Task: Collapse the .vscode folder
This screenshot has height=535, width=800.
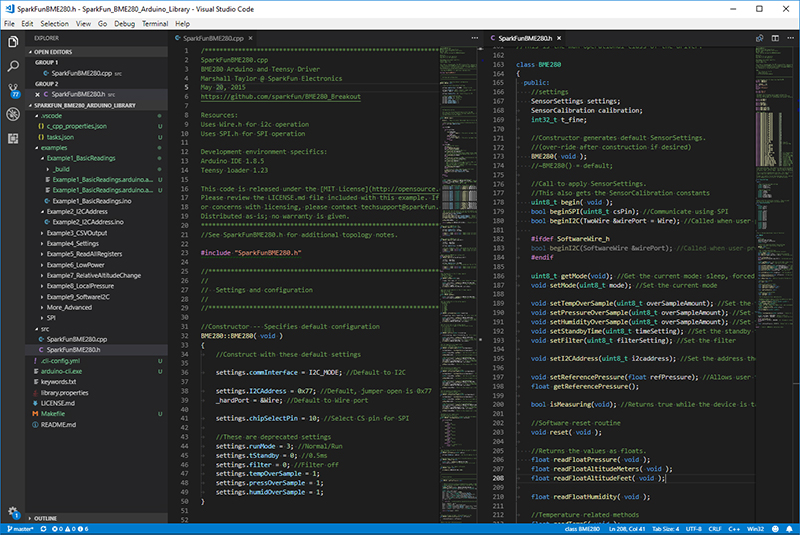Action: (48, 115)
